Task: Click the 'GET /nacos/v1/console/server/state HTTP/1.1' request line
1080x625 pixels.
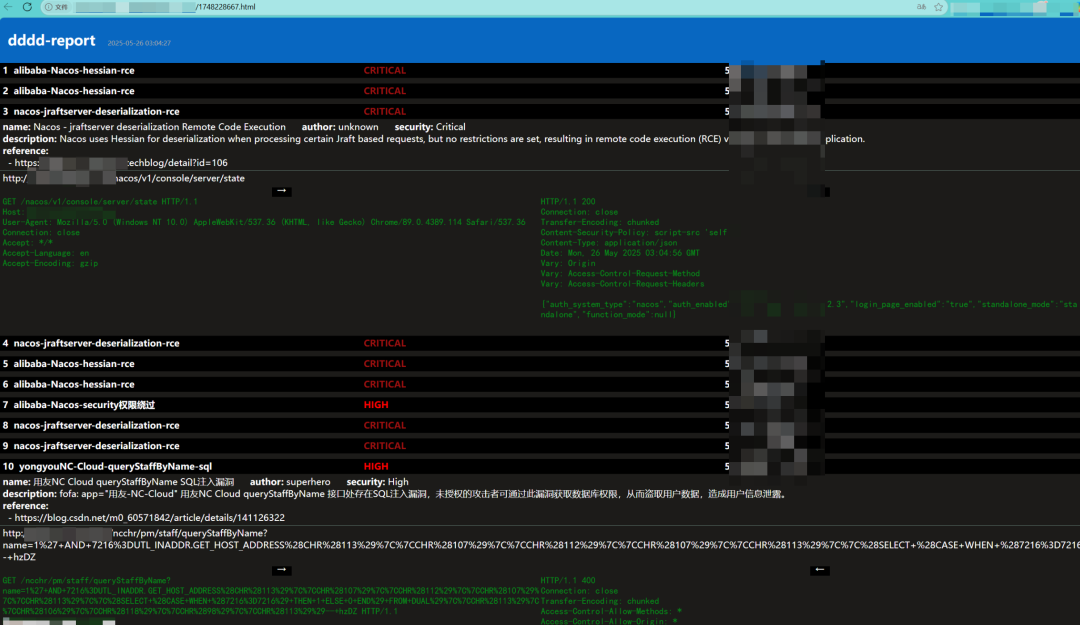Action: [100, 202]
